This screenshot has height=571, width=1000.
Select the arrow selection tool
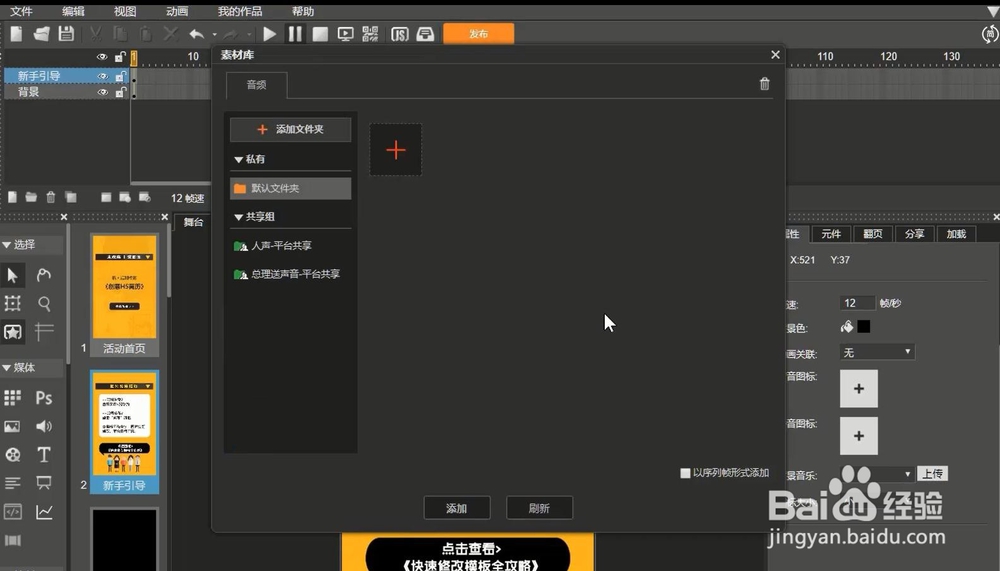pyautogui.click(x=12, y=275)
